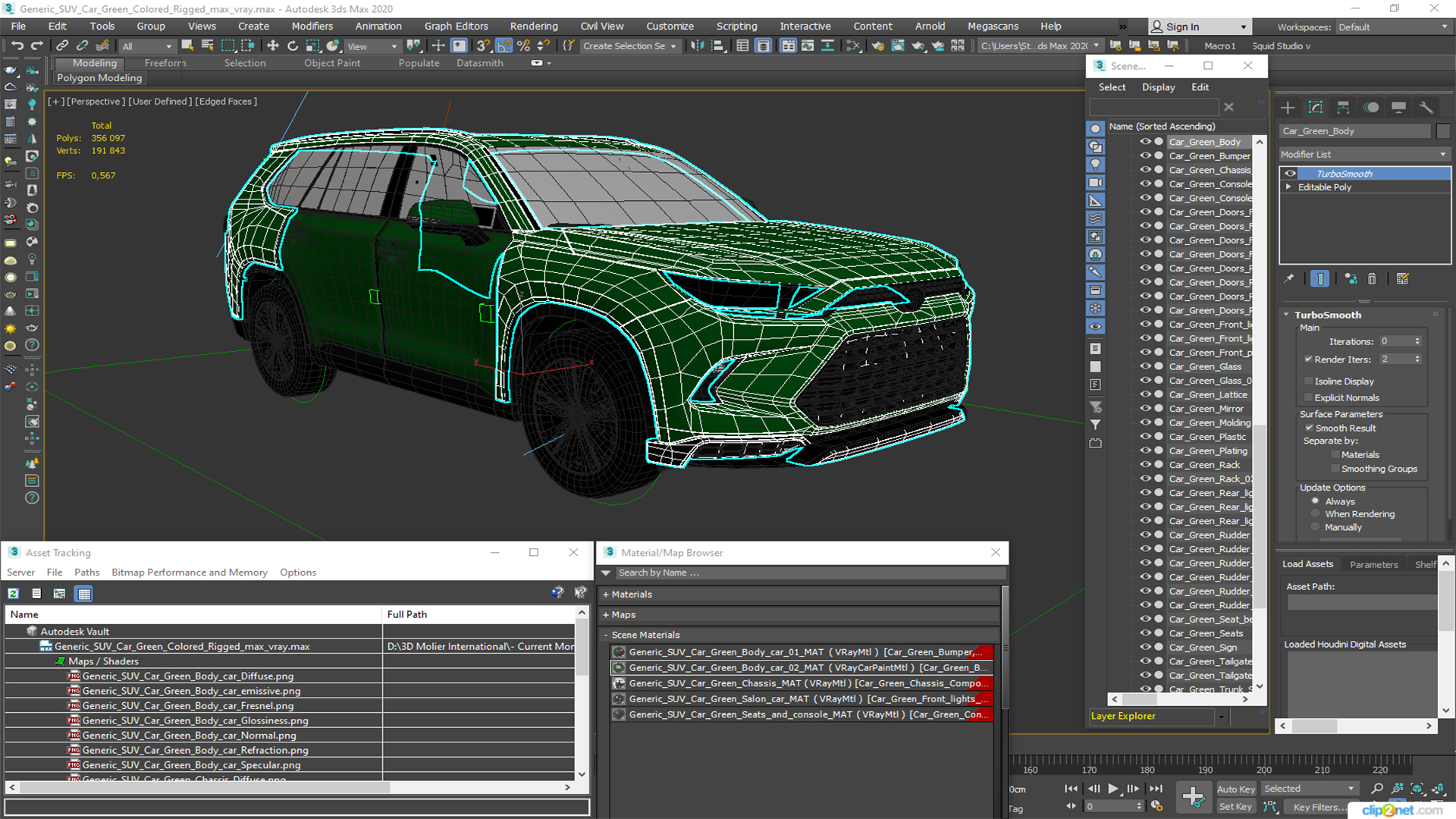
Task: Click Table view icon in Asset Tracking
Action: click(84, 594)
